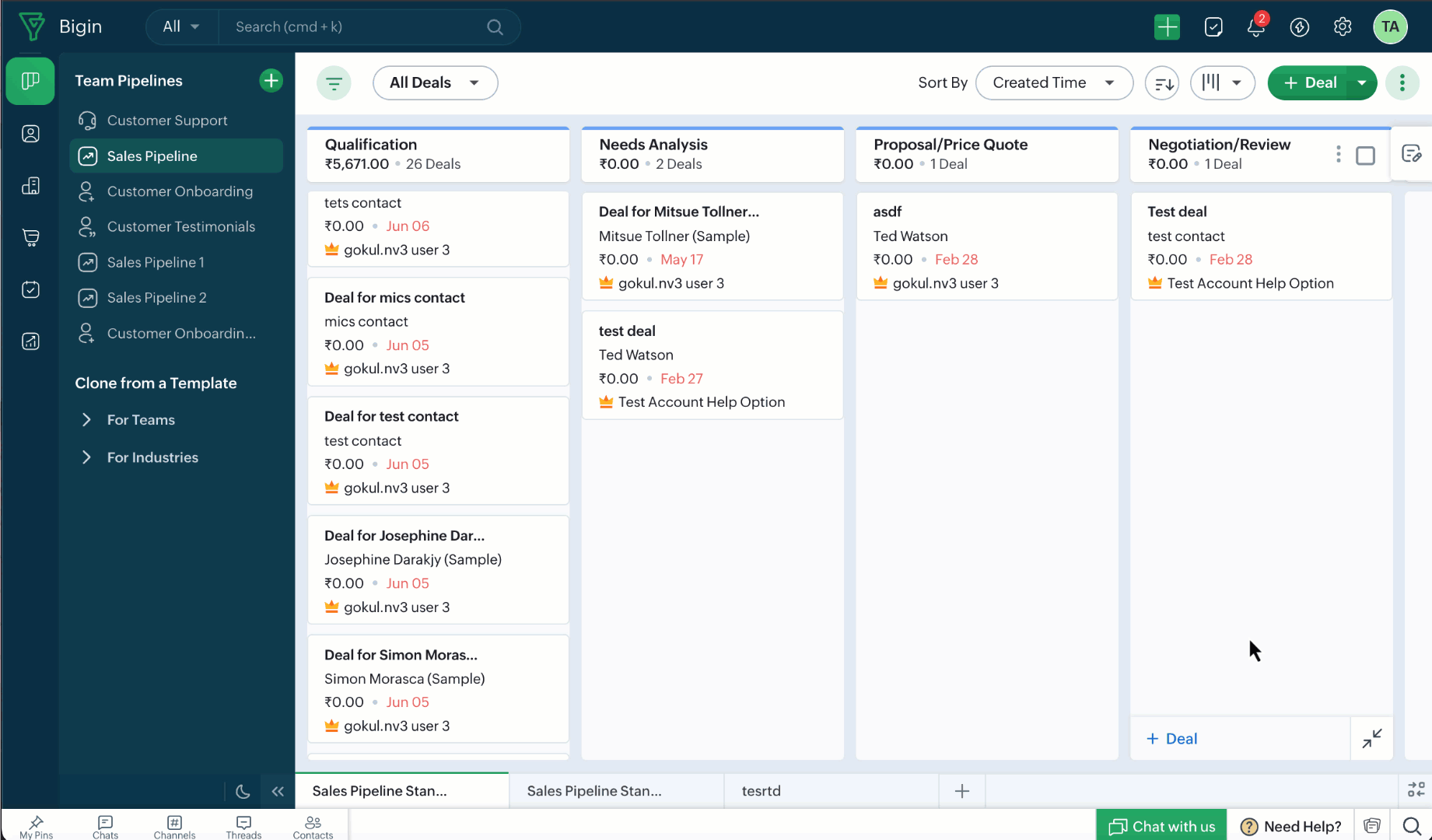Click the notifications bell icon
Viewport: 1432px width, 840px height.
coord(1256,27)
